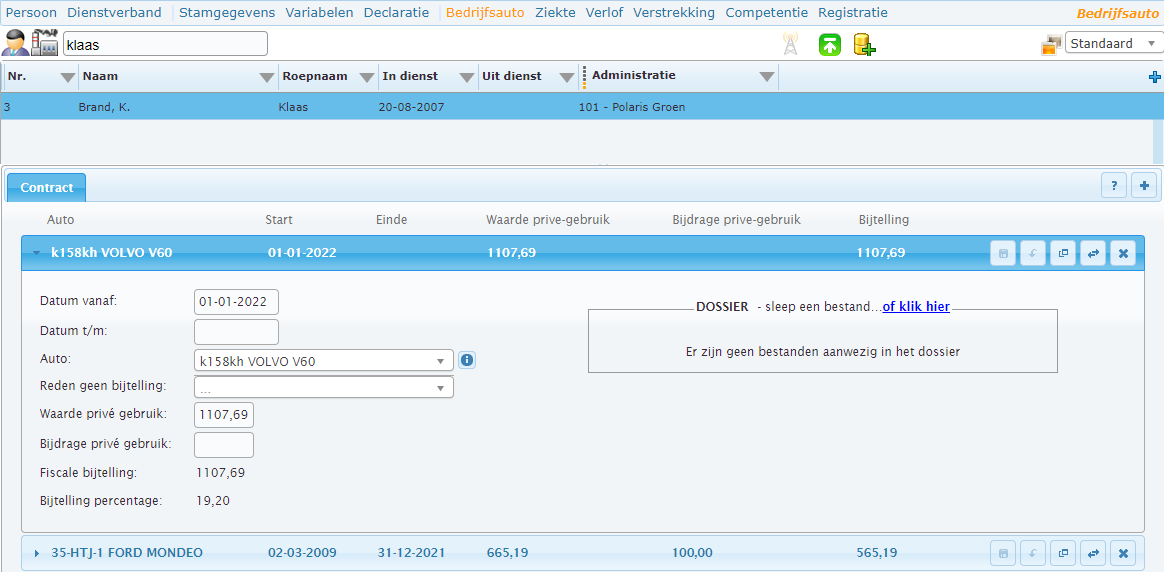Screen dimensions: 1164x572
Task: Click the database add icon
Action: coord(864,45)
